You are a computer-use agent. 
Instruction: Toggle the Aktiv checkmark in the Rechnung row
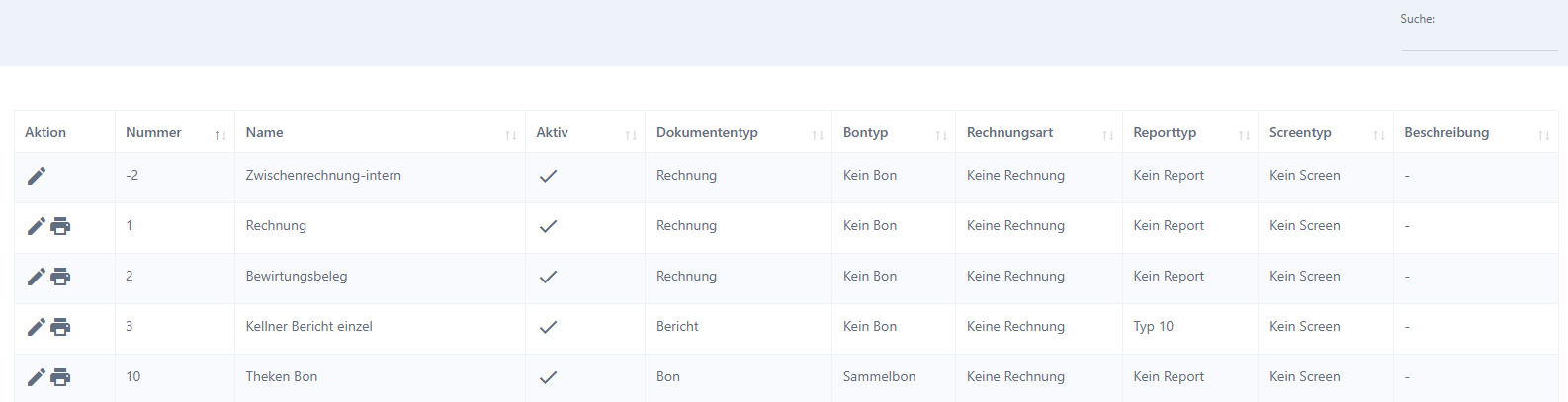[x=548, y=226]
